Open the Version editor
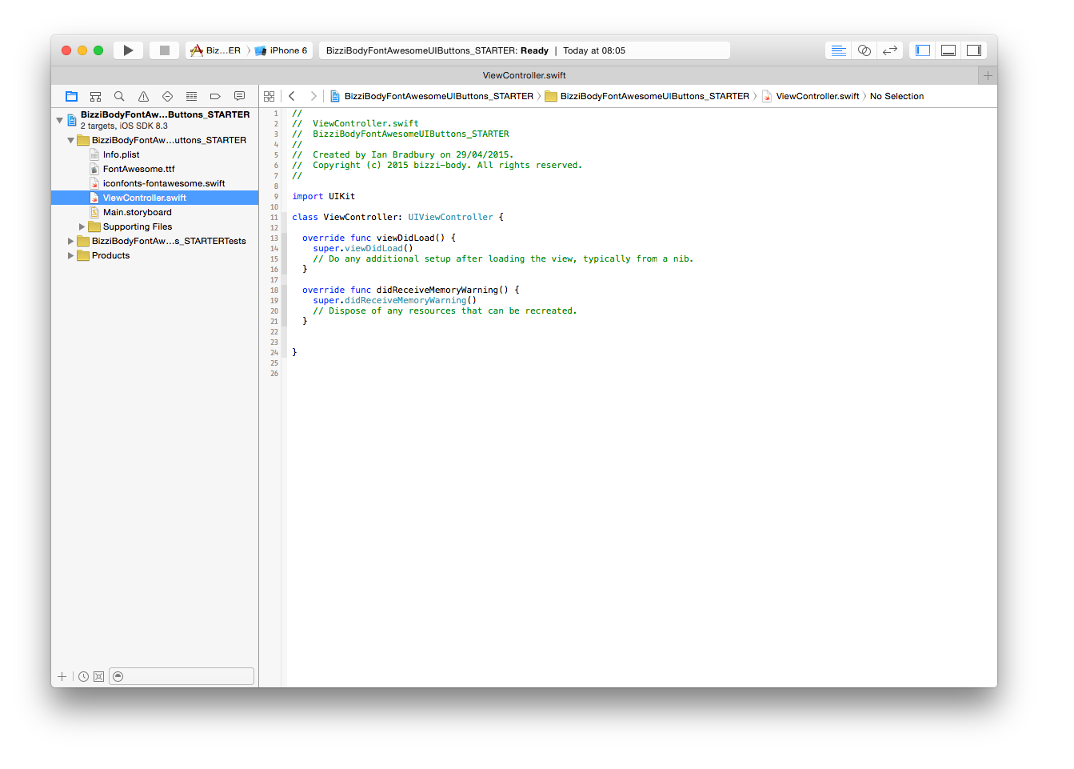The height and width of the screenshot is (769, 1074). click(x=890, y=49)
